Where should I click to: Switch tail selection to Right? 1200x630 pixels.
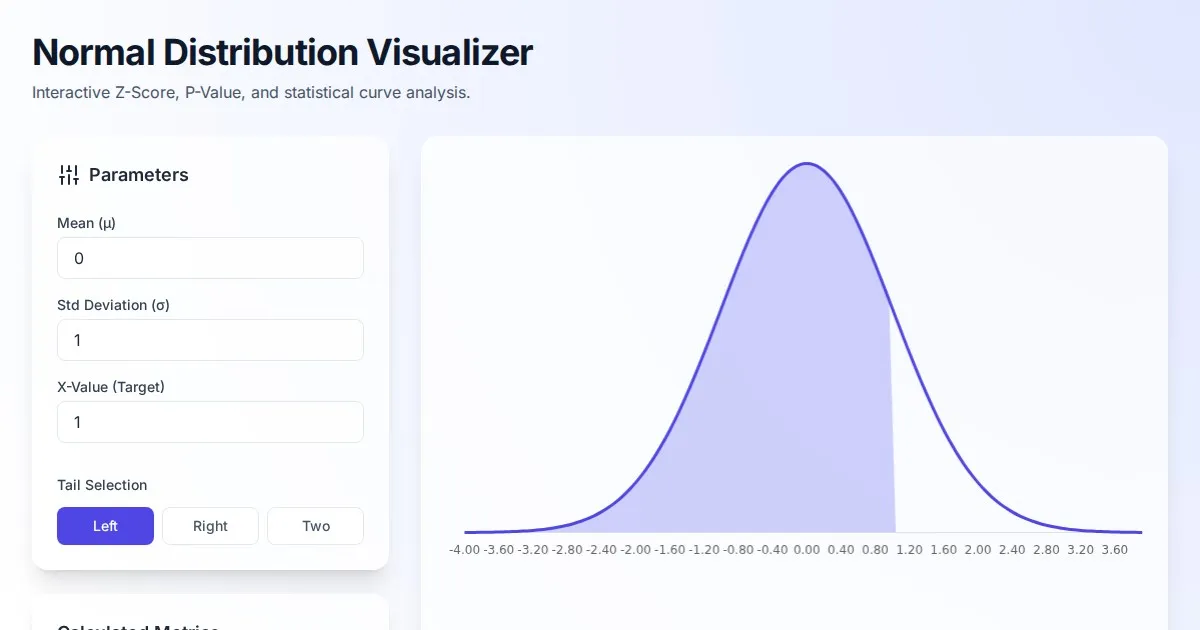tap(210, 526)
